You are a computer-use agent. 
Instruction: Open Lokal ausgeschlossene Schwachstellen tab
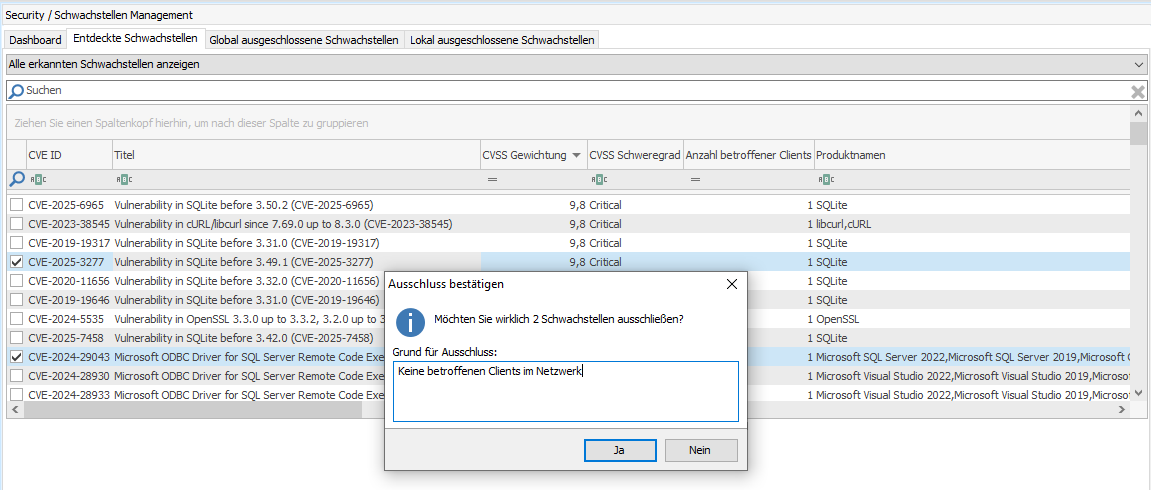click(x=502, y=40)
